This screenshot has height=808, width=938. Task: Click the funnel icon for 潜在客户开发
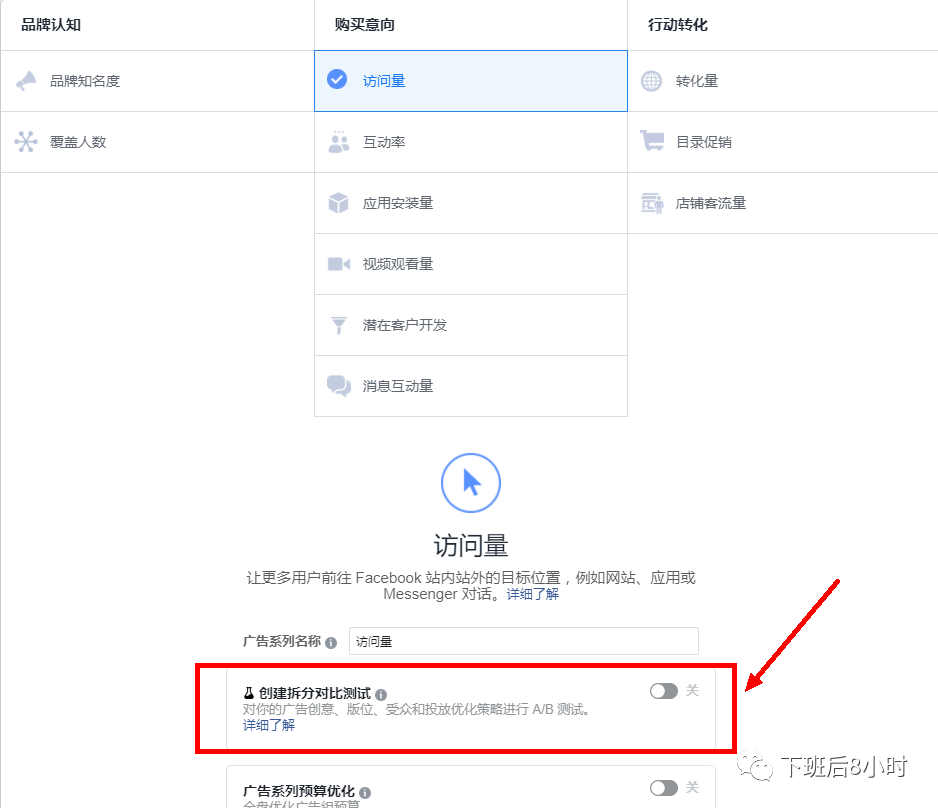[339, 325]
